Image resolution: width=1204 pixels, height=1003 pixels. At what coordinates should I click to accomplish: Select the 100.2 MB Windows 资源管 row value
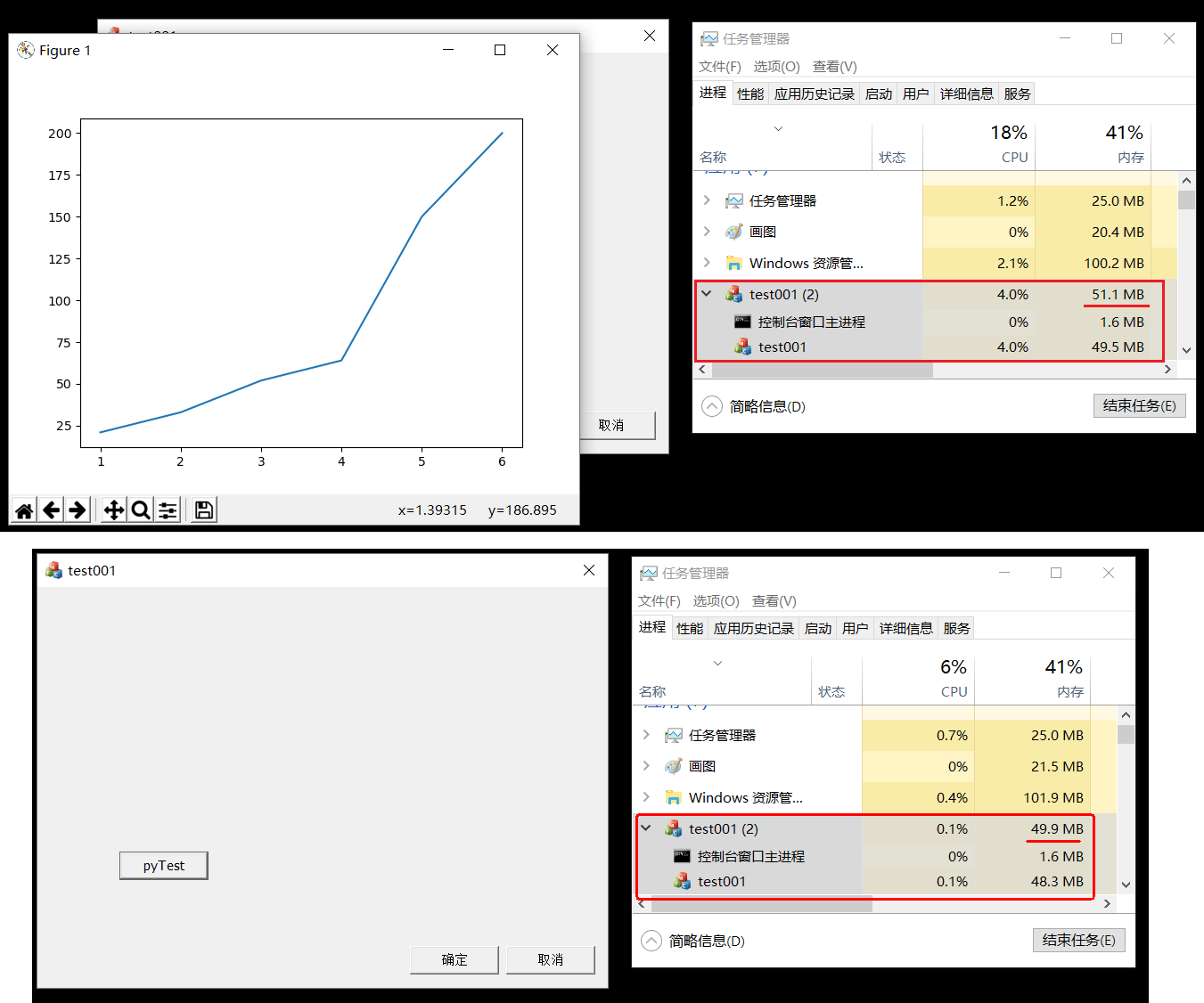(x=1114, y=263)
